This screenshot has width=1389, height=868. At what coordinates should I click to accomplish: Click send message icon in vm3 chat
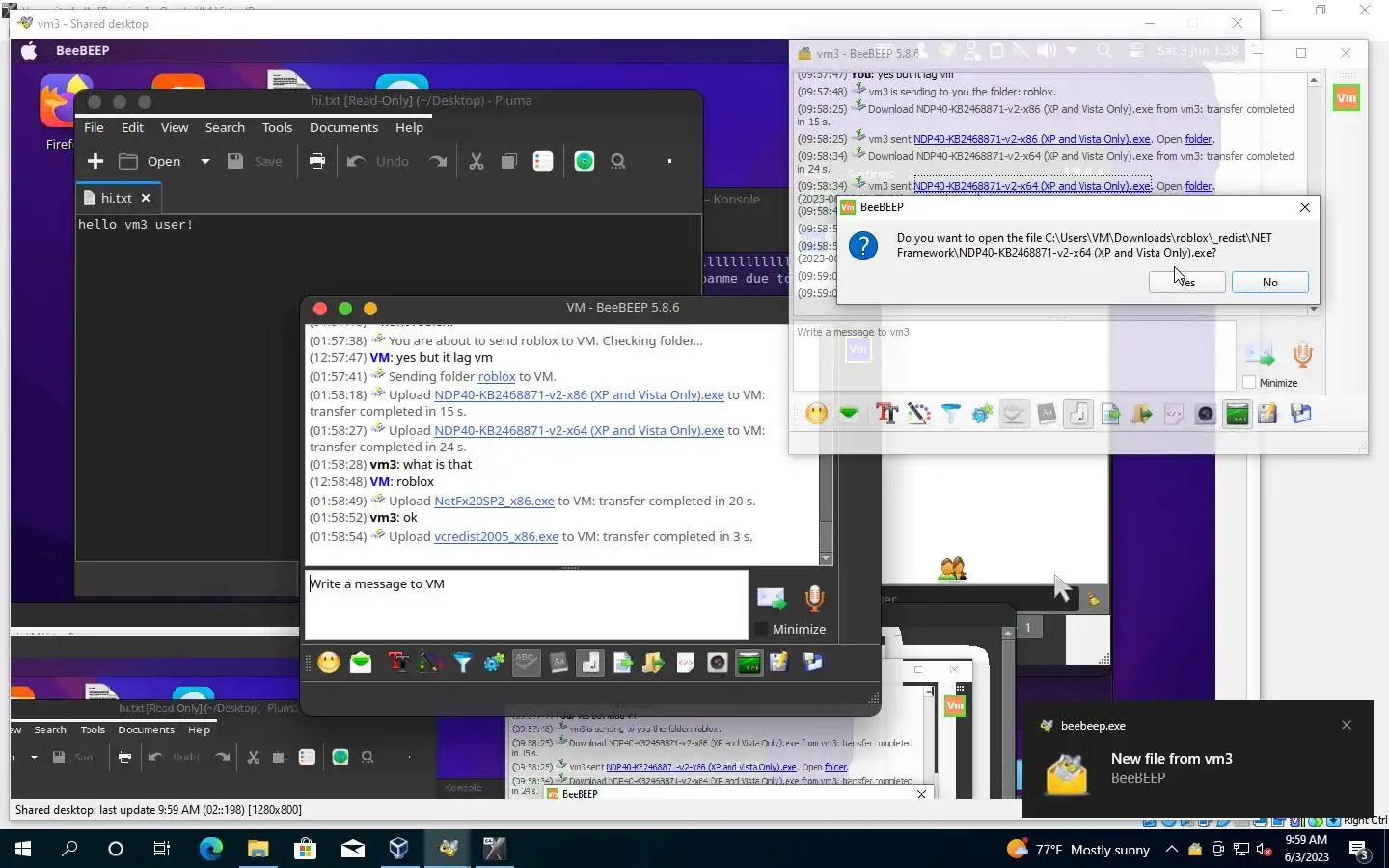pyautogui.click(x=1260, y=355)
